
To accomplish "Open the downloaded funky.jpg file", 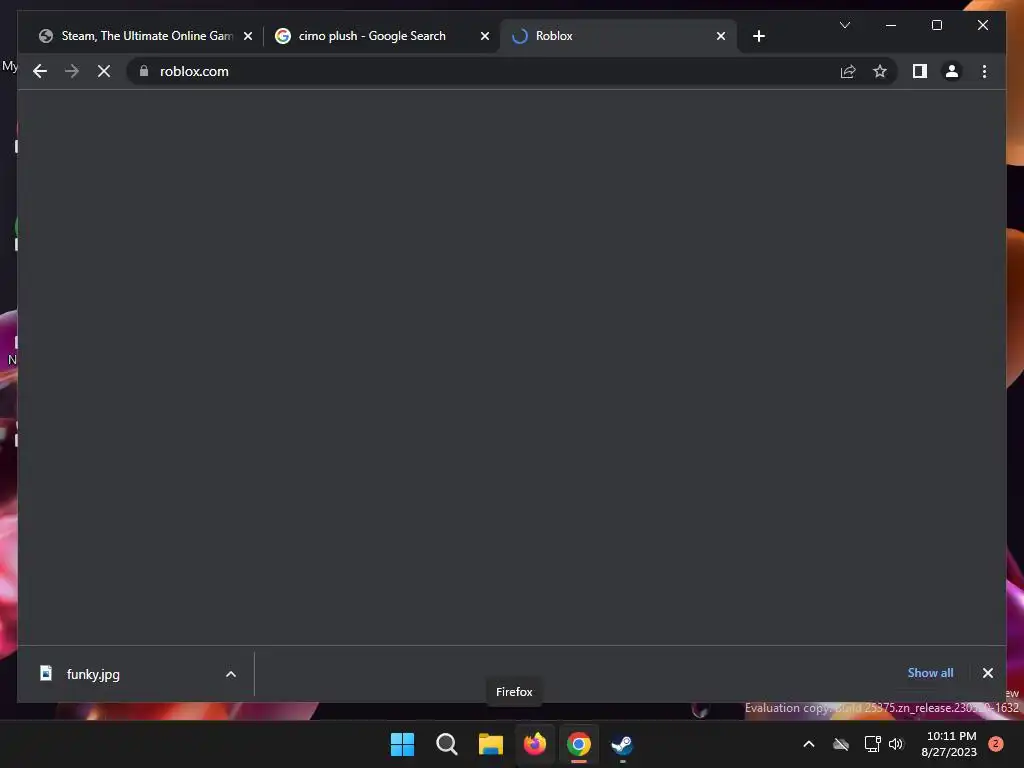I will tap(93, 674).
